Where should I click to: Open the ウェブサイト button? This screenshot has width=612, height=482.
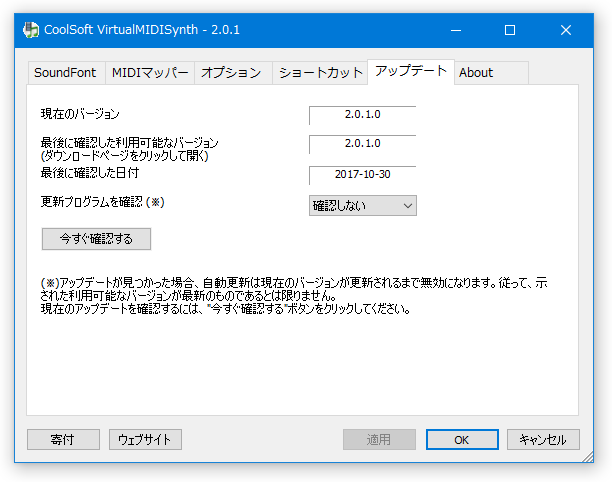tap(145, 439)
